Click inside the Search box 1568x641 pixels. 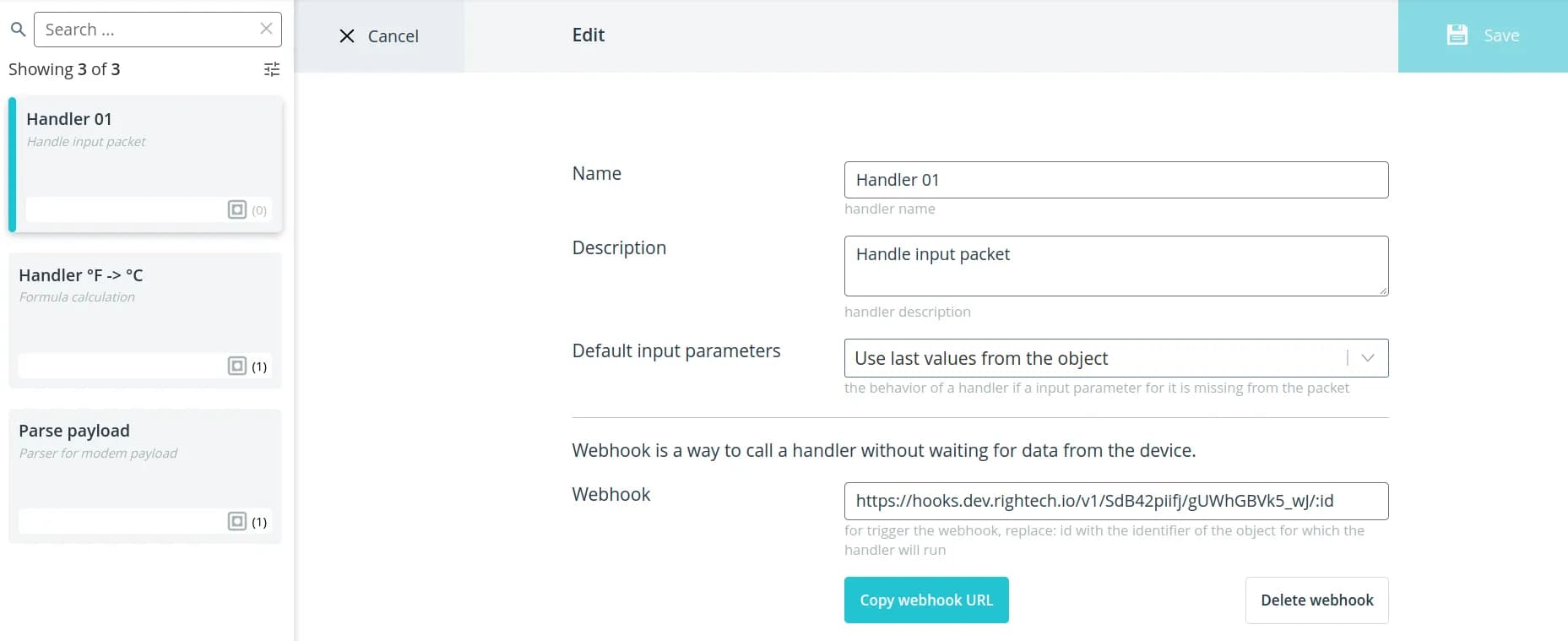[148, 30]
